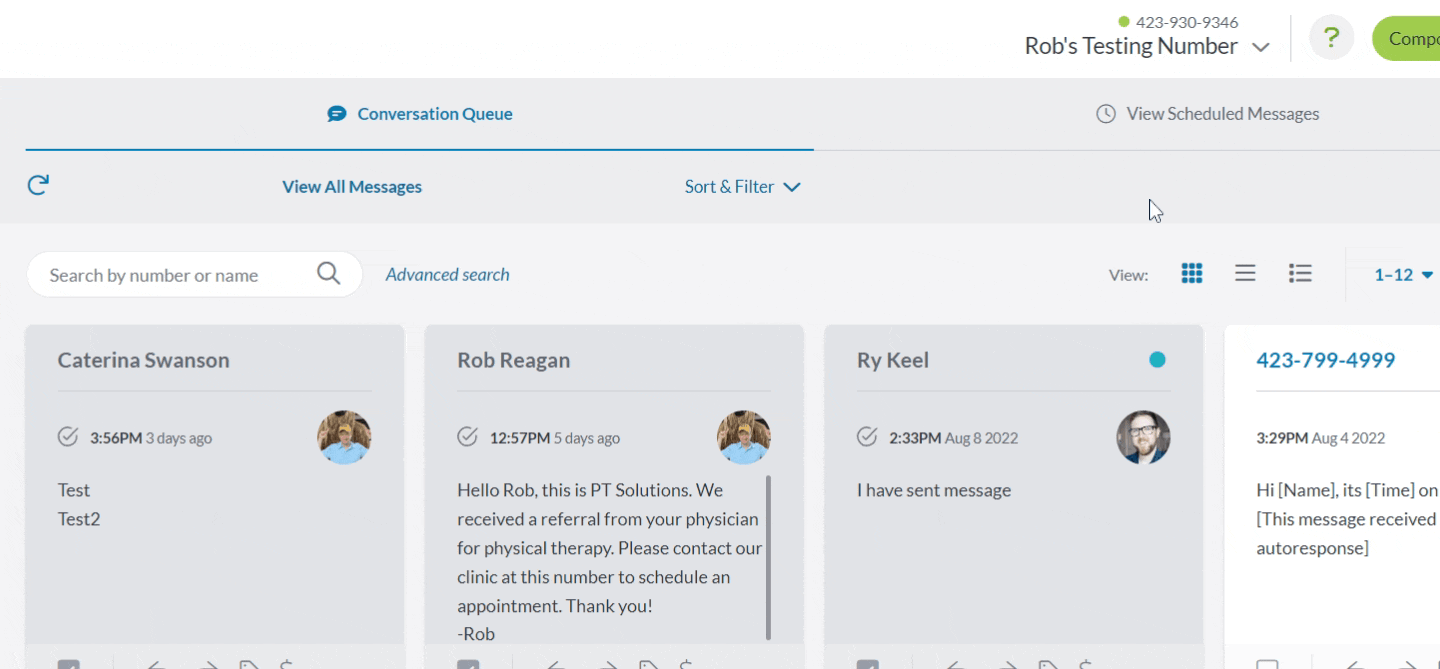Click Caterina Swanson's message avatar photo
Screen dimensions: 1440x669
344,437
